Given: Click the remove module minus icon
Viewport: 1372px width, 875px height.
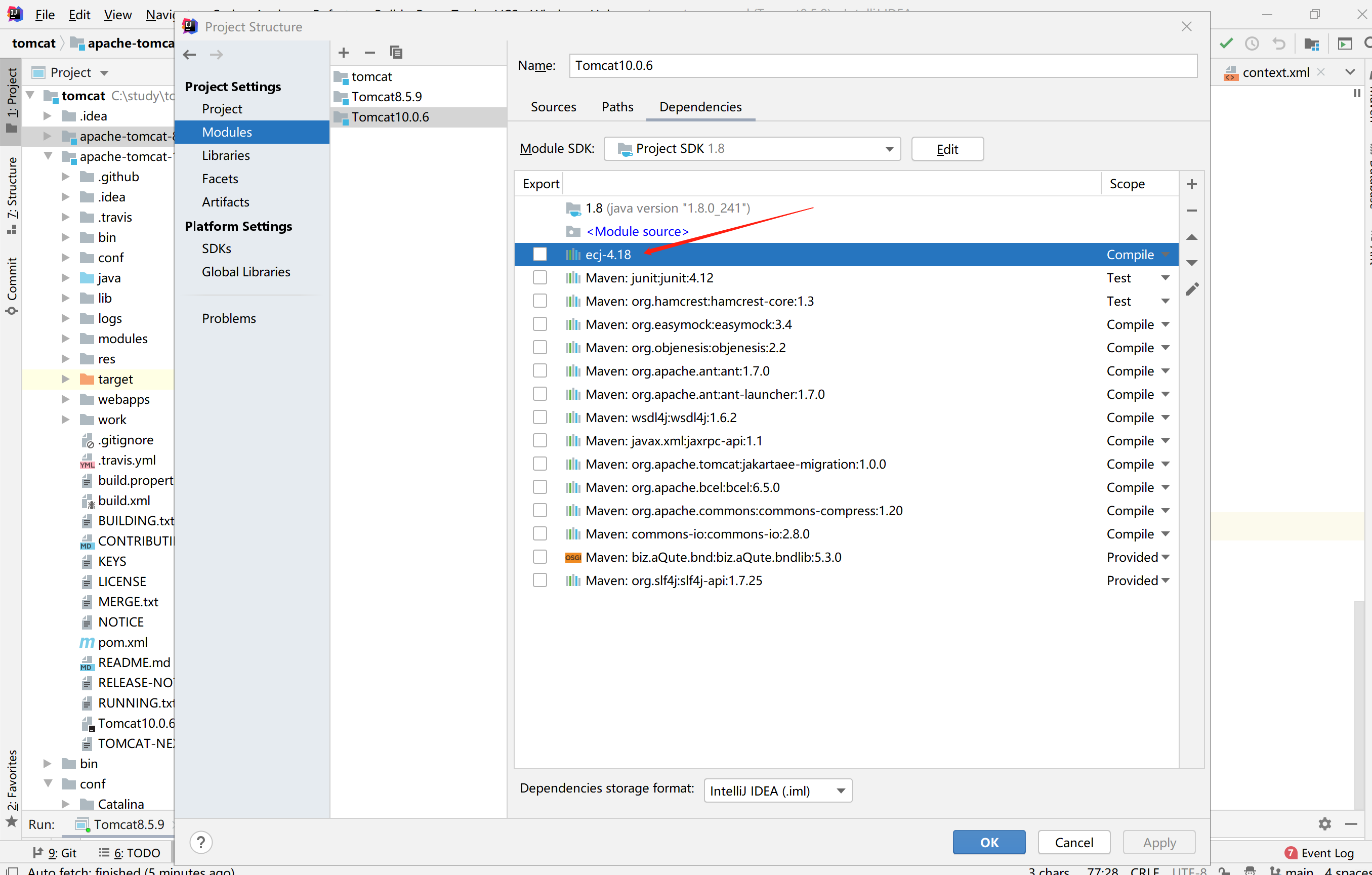Looking at the screenshot, I should pos(370,53).
